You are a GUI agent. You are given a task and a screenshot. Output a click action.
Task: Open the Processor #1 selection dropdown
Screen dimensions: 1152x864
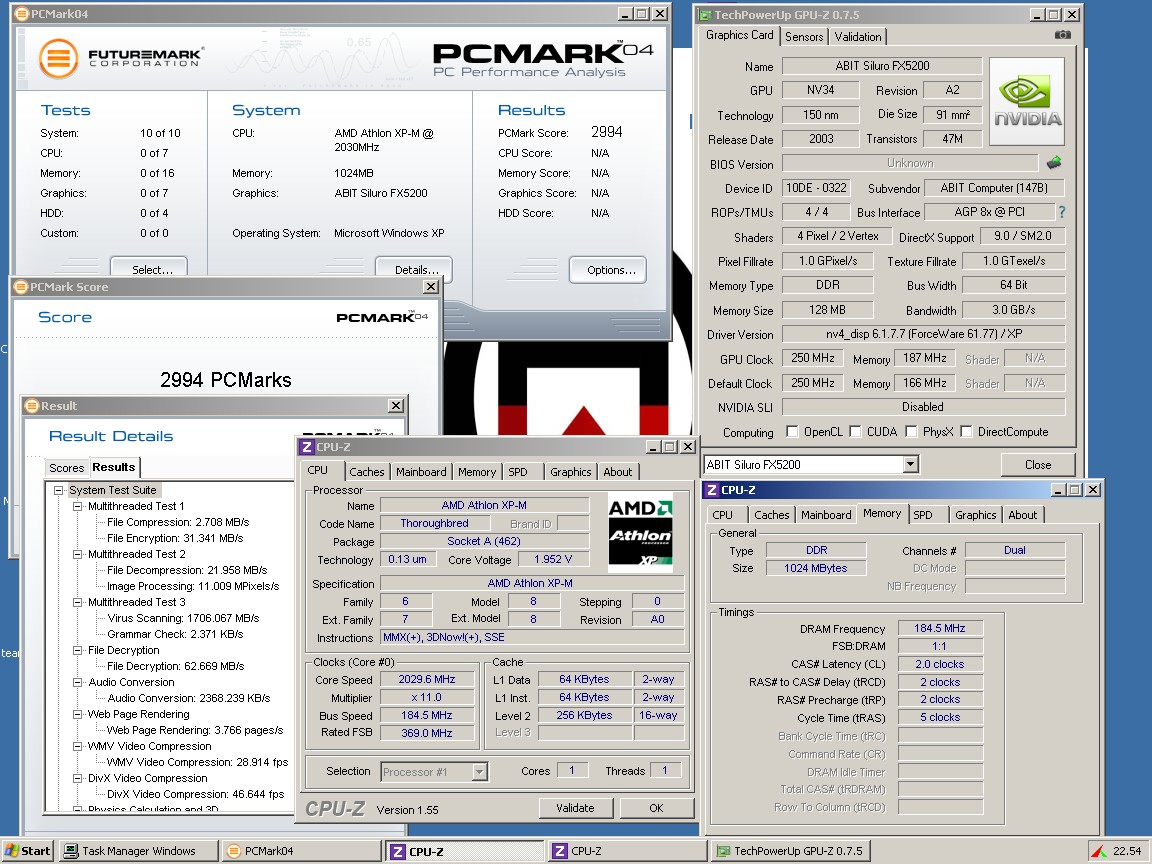(x=479, y=771)
